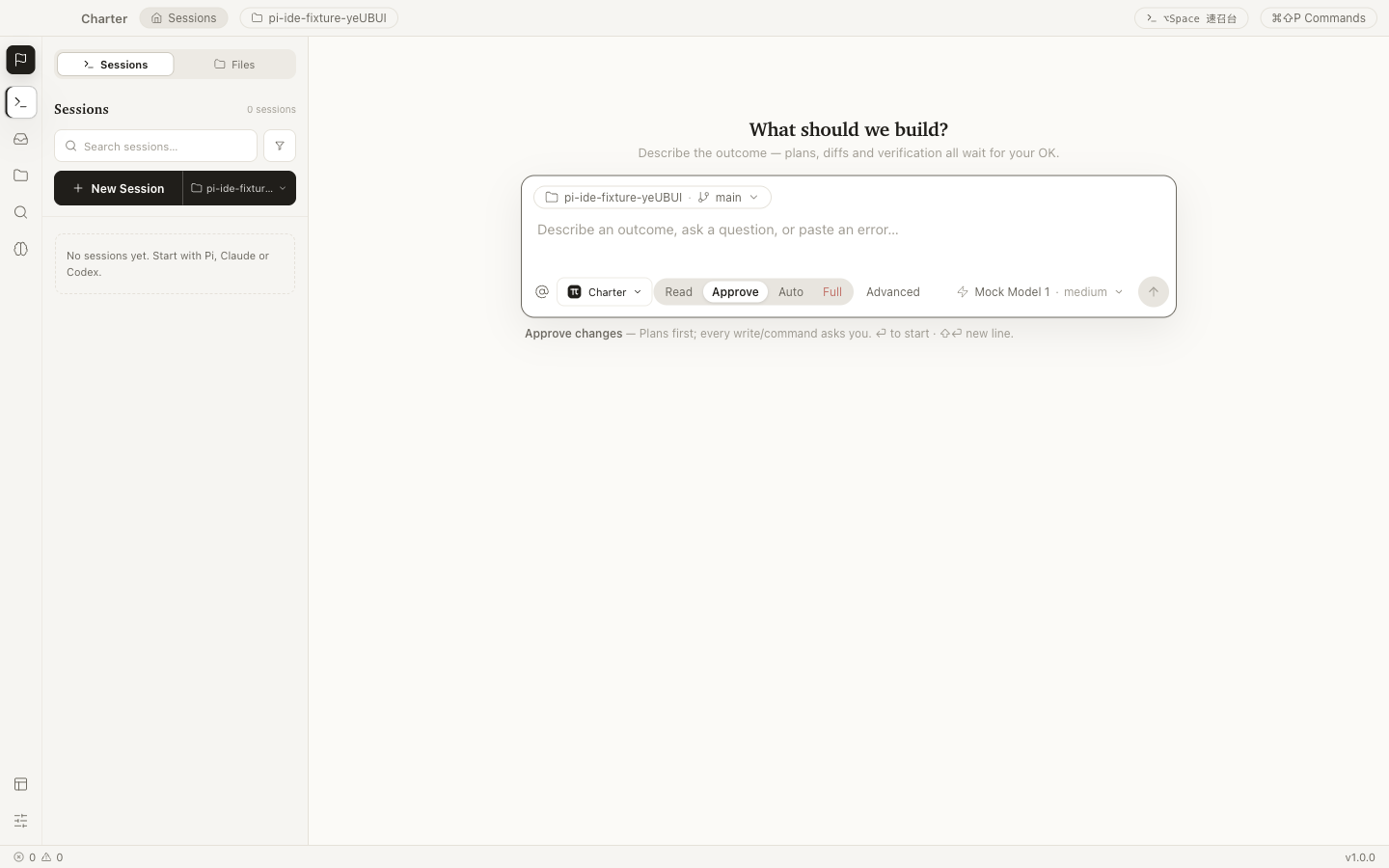
Task: Click the Charter flag logo in the sidebar
Action: point(20,60)
